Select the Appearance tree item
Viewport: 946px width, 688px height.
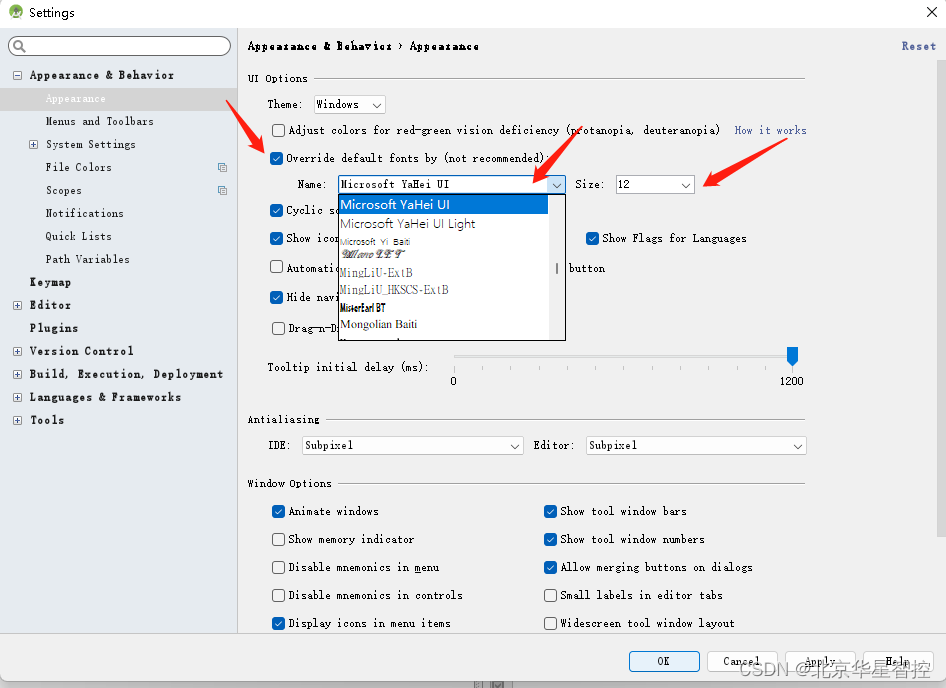(118, 98)
